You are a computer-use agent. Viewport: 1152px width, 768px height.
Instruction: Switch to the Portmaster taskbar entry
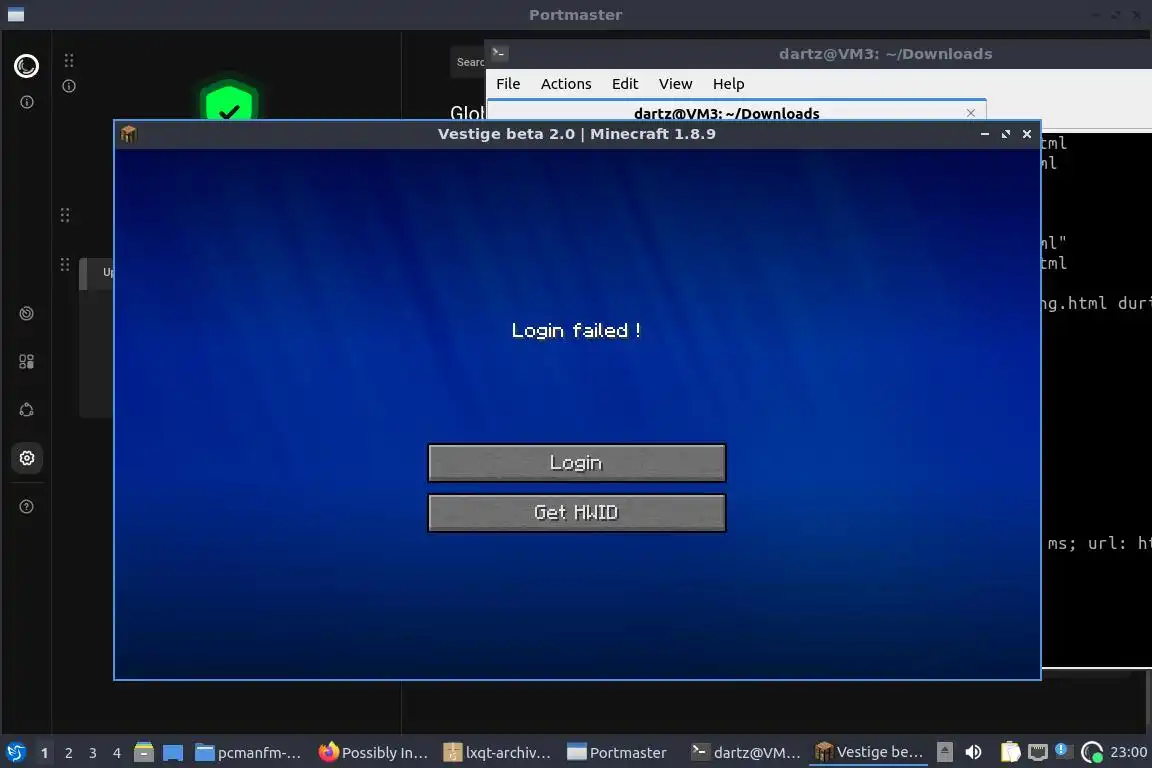[618, 752]
